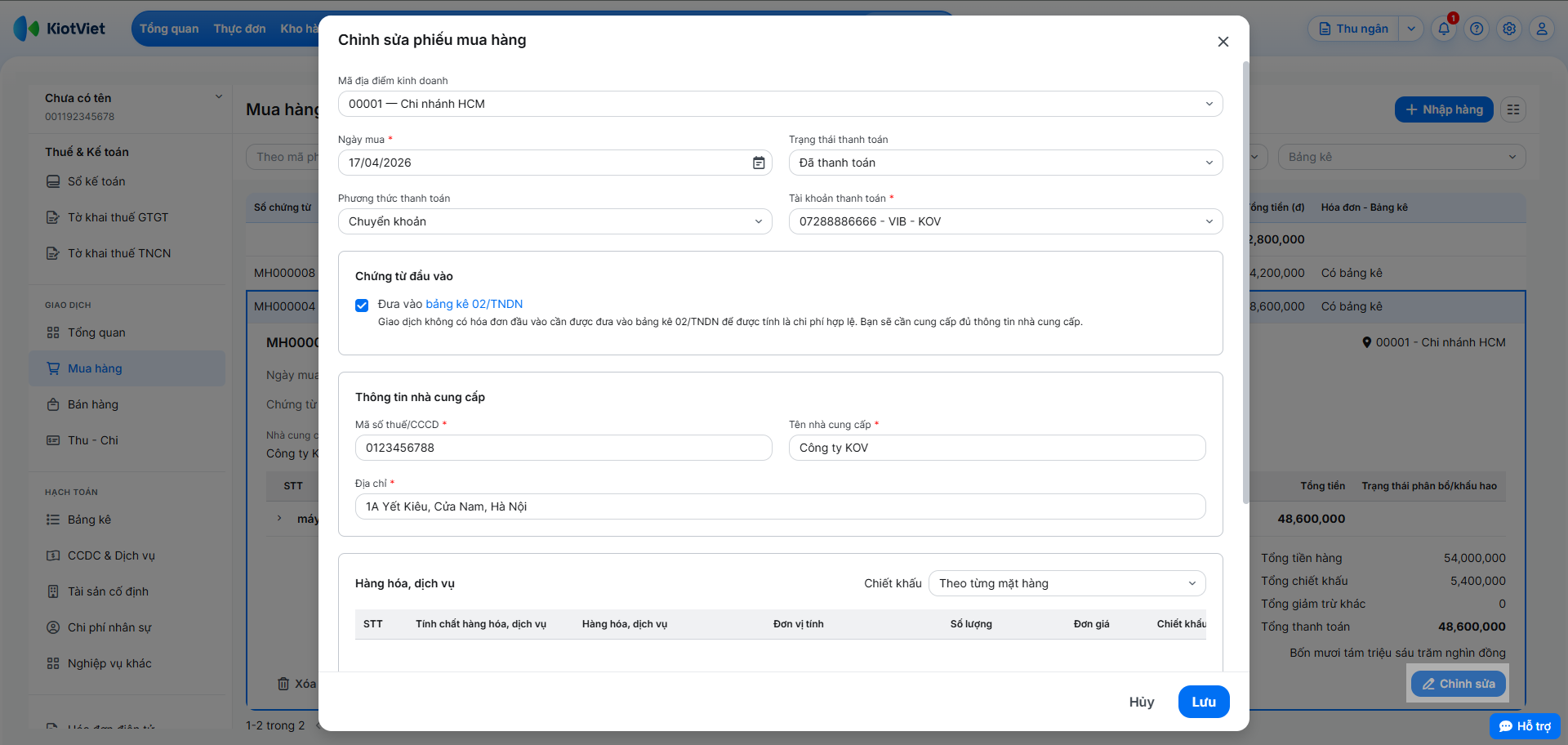
Task: Click the notification bell icon
Action: 1444,29
